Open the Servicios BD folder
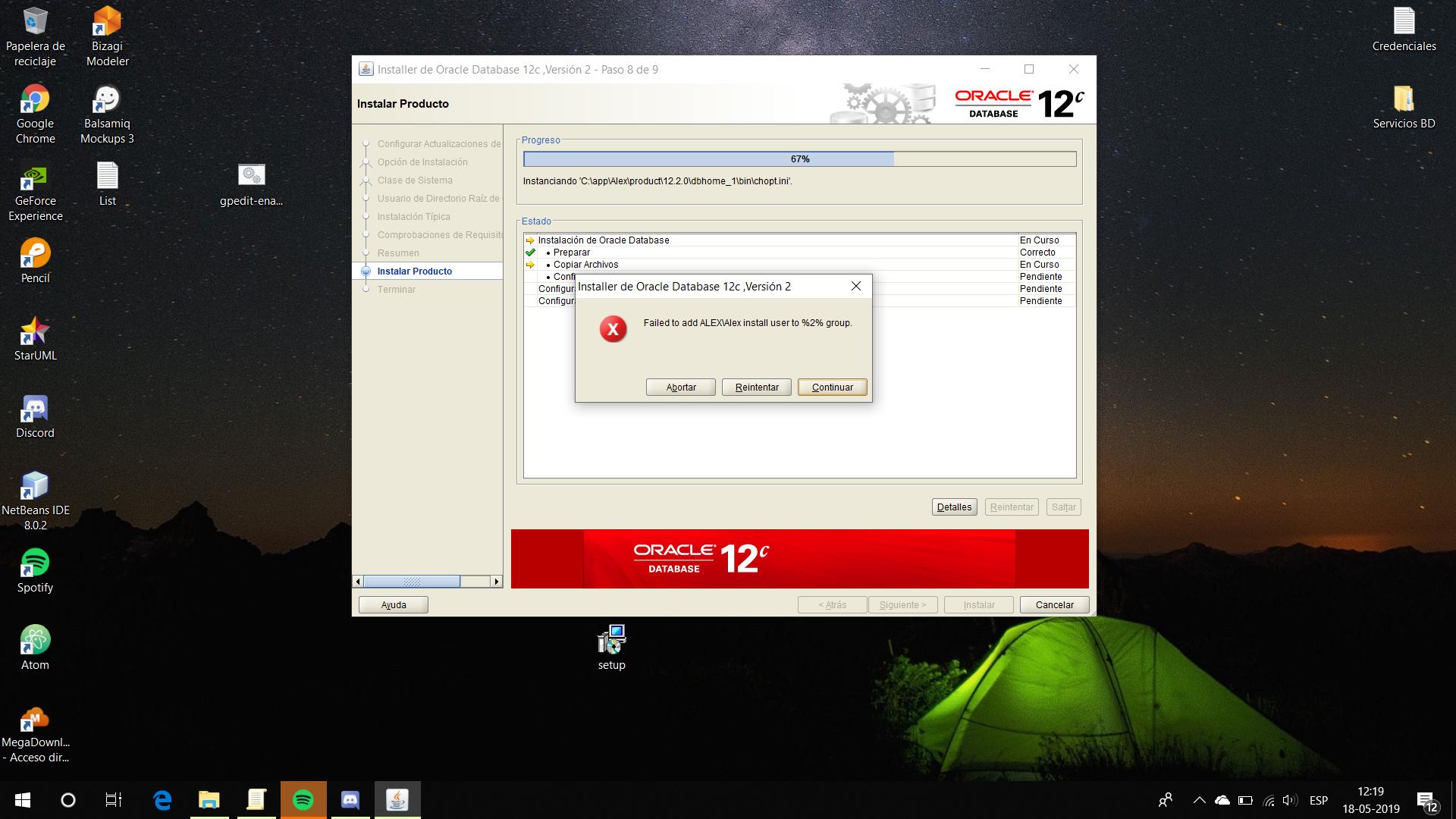The image size is (1456, 819). 1404,106
